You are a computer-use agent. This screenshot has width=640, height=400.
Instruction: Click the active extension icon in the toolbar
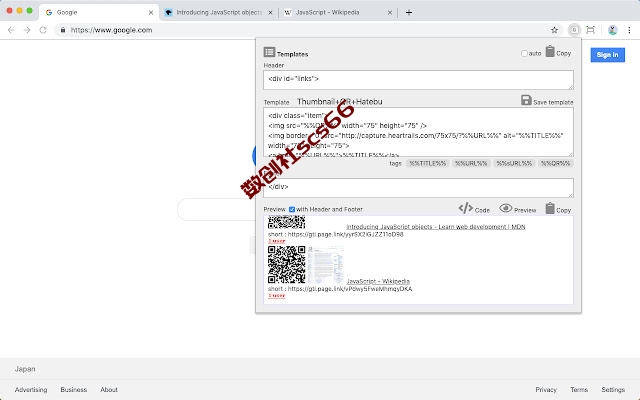tap(574, 30)
